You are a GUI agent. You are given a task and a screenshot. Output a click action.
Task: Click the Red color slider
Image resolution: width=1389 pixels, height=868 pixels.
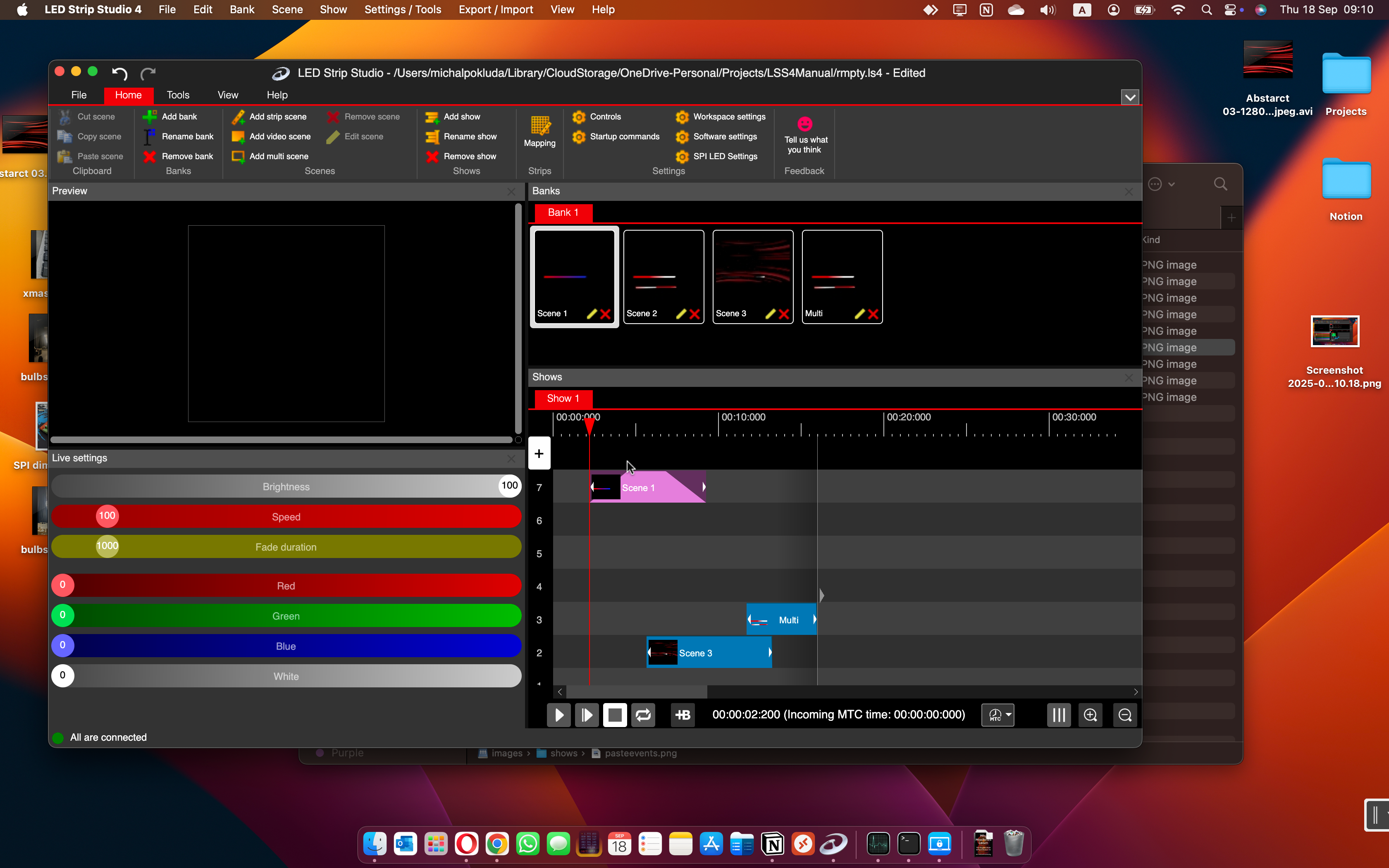(286, 586)
